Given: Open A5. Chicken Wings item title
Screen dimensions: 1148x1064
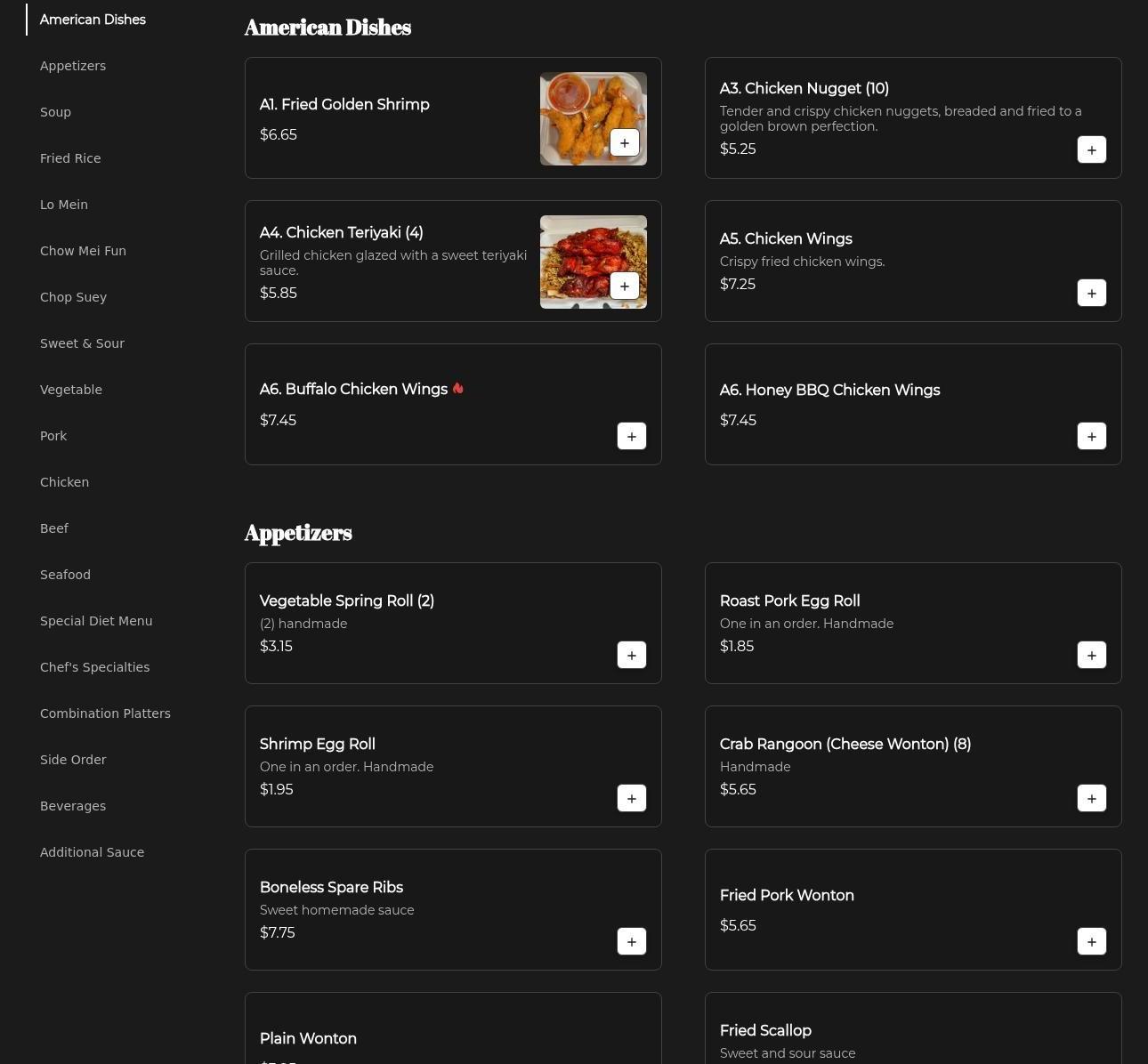Looking at the screenshot, I should click(x=786, y=238).
